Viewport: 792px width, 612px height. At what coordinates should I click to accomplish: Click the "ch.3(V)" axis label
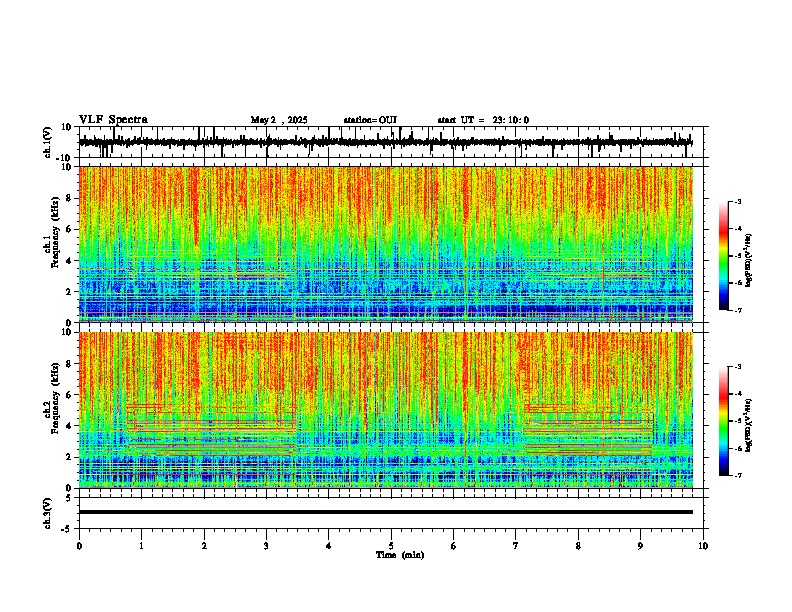tap(48, 513)
